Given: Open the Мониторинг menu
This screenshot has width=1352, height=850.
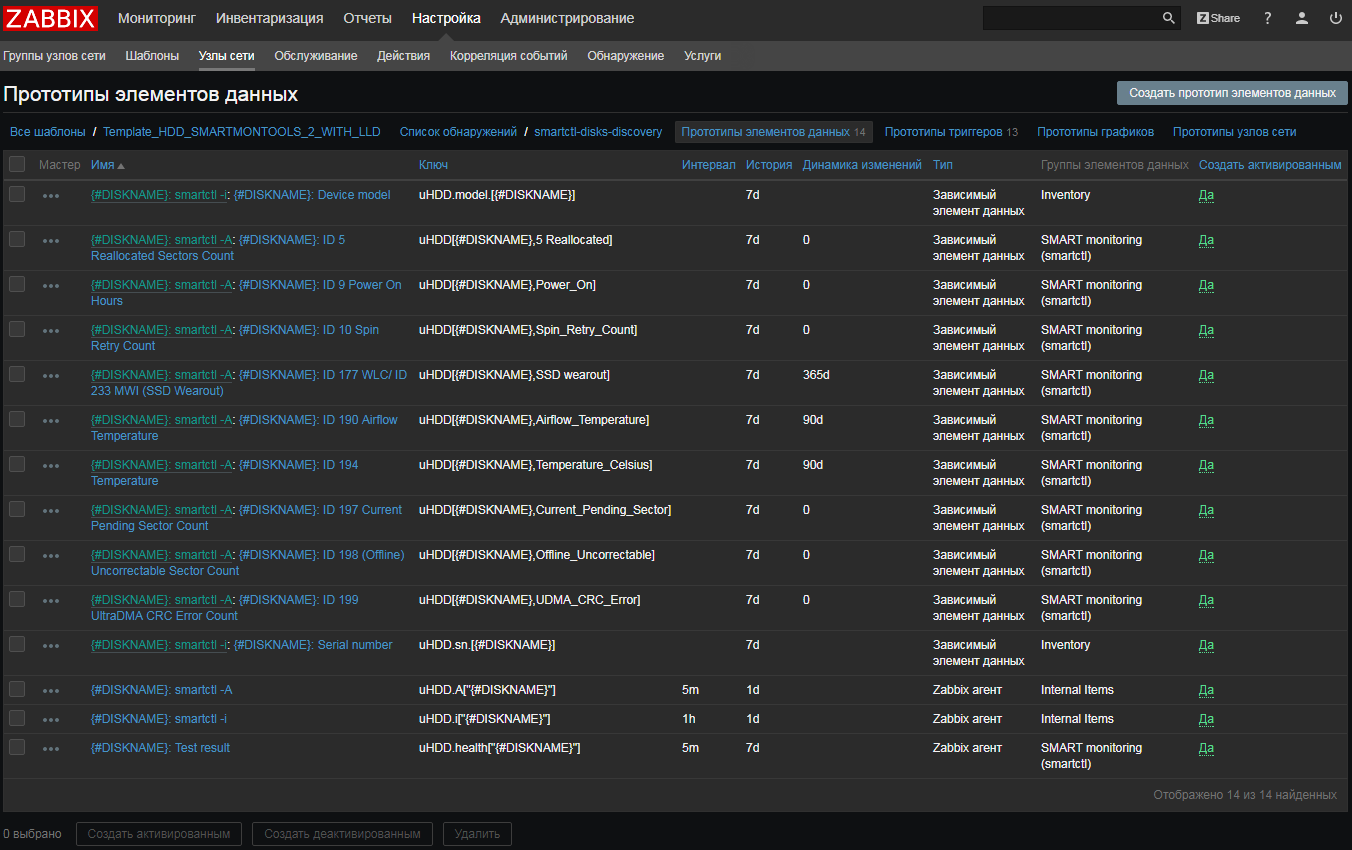Looking at the screenshot, I should tap(157, 18).
